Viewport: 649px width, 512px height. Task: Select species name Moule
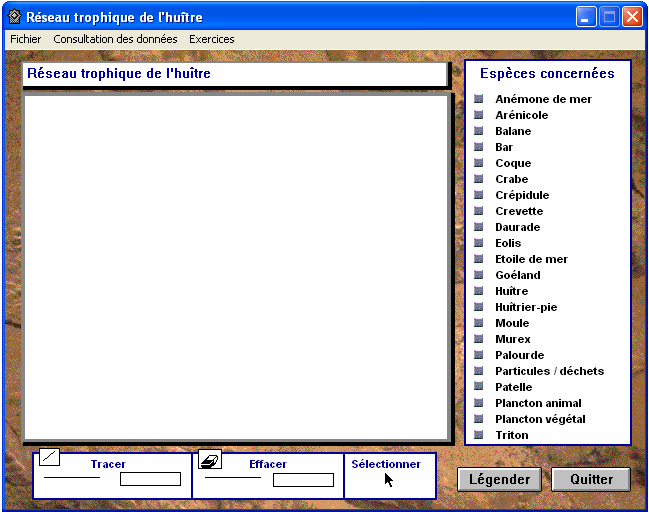coord(512,323)
